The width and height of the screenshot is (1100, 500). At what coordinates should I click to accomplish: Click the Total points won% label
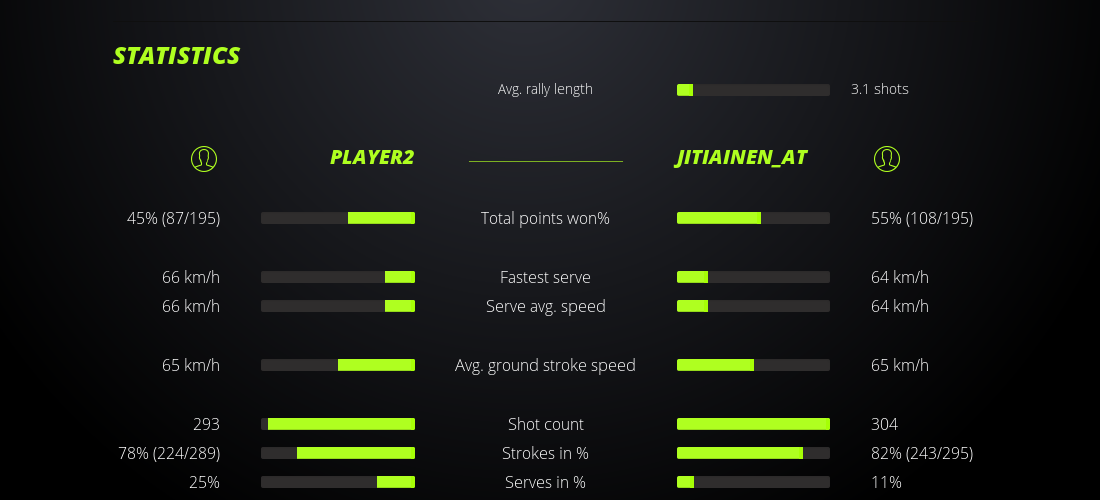[x=545, y=218]
